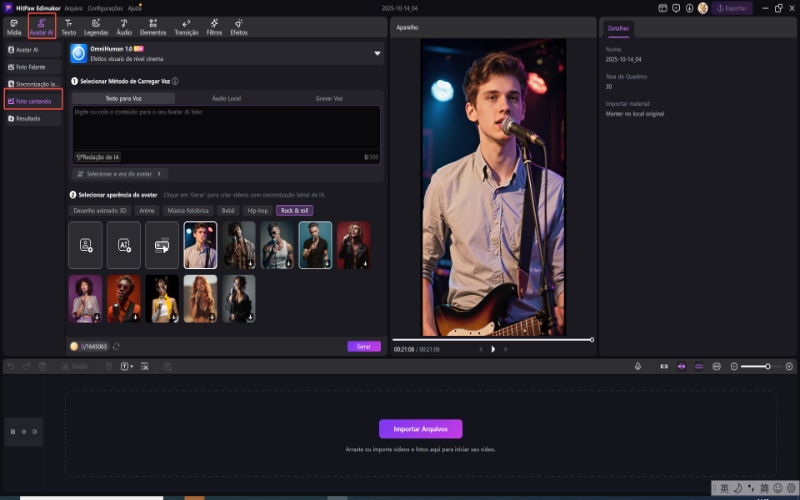
Task: Select the Hip-hop style chip
Action: click(x=258, y=211)
